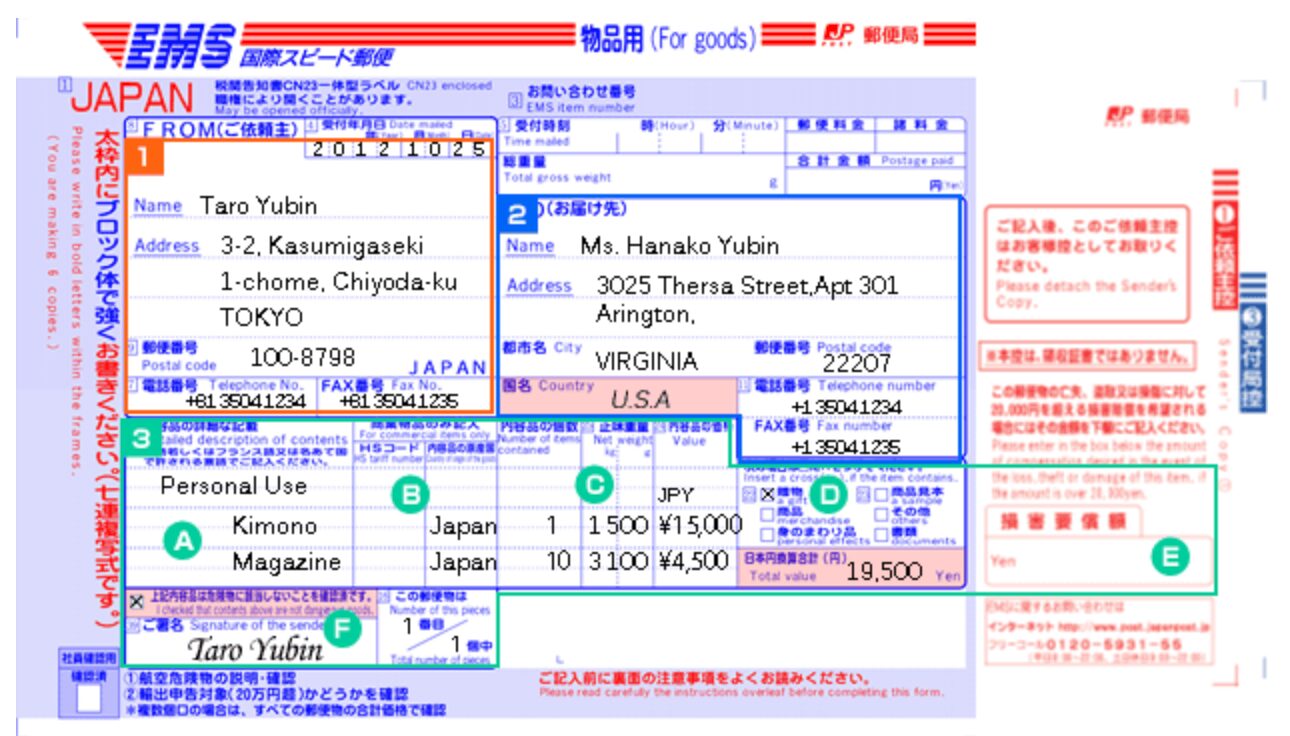Screen dimensions: 1290x736
Task: Click the total value '19,500'
Action: click(883, 571)
